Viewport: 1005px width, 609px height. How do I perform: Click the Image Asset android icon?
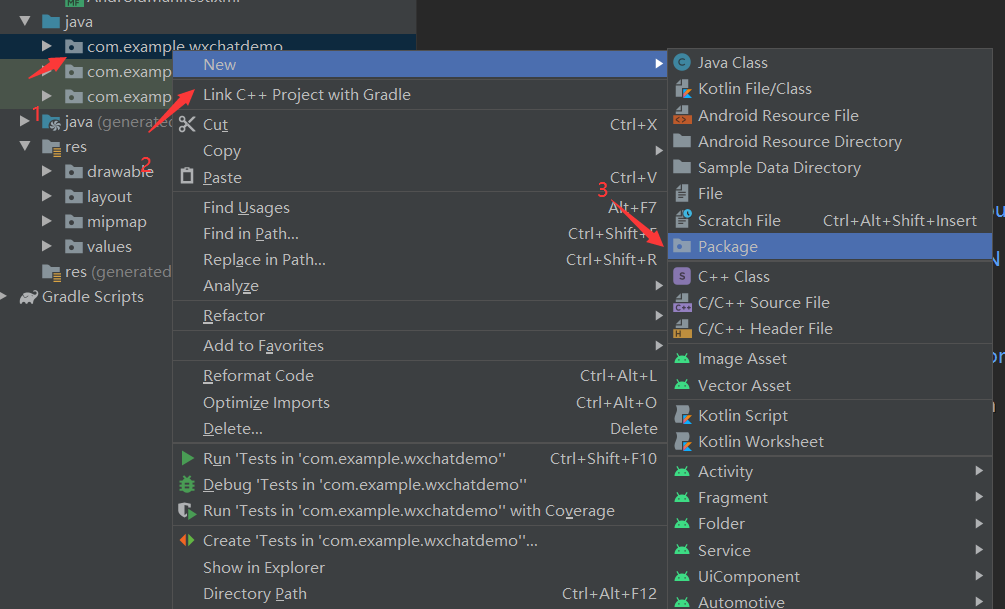coord(682,358)
